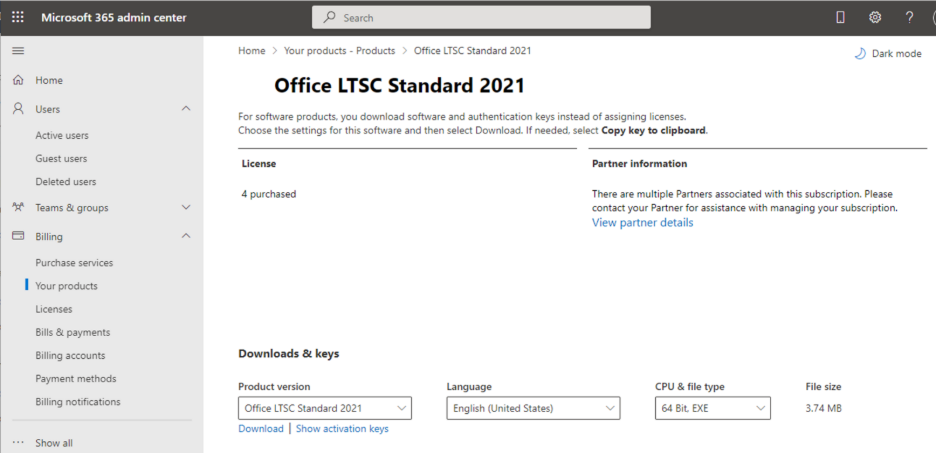Open View partner details link

click(x=642, y=223)
